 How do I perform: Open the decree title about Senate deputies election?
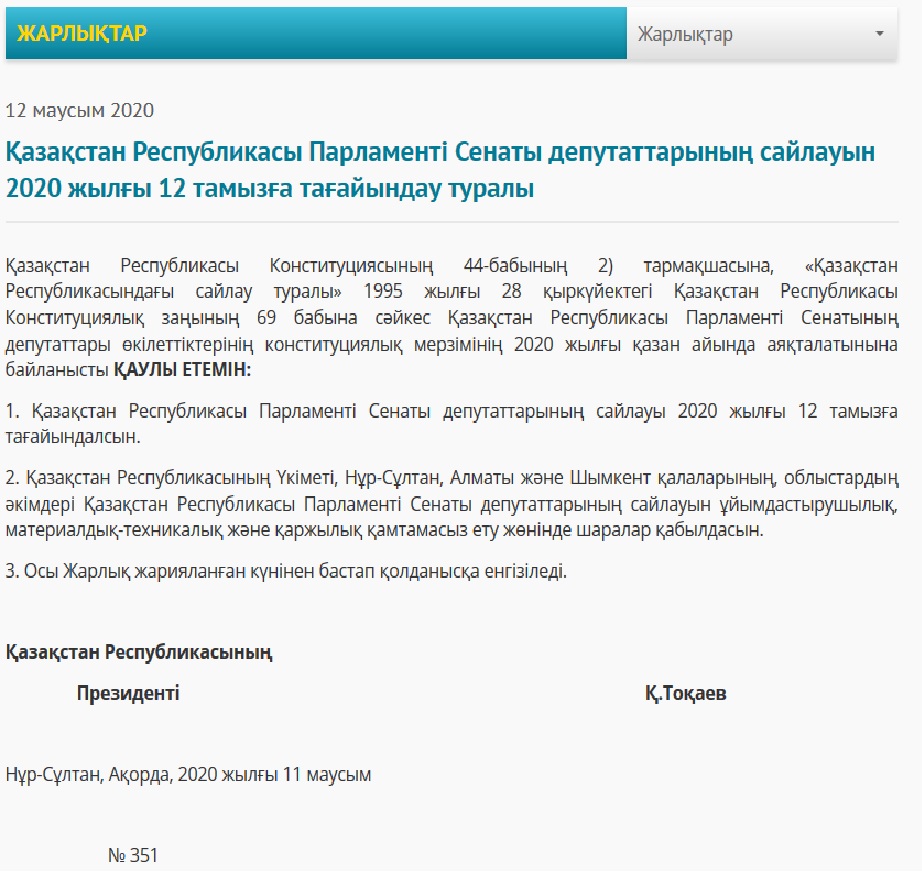pyautogui.click(x=440, y=170)
